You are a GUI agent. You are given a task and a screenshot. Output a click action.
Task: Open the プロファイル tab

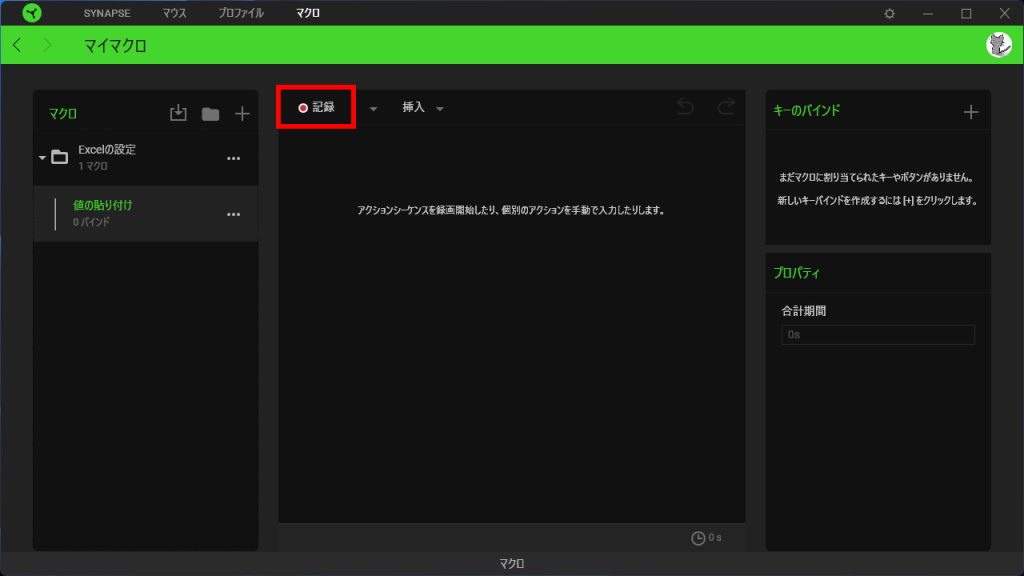pyautogui.click(x=241, y=13)
